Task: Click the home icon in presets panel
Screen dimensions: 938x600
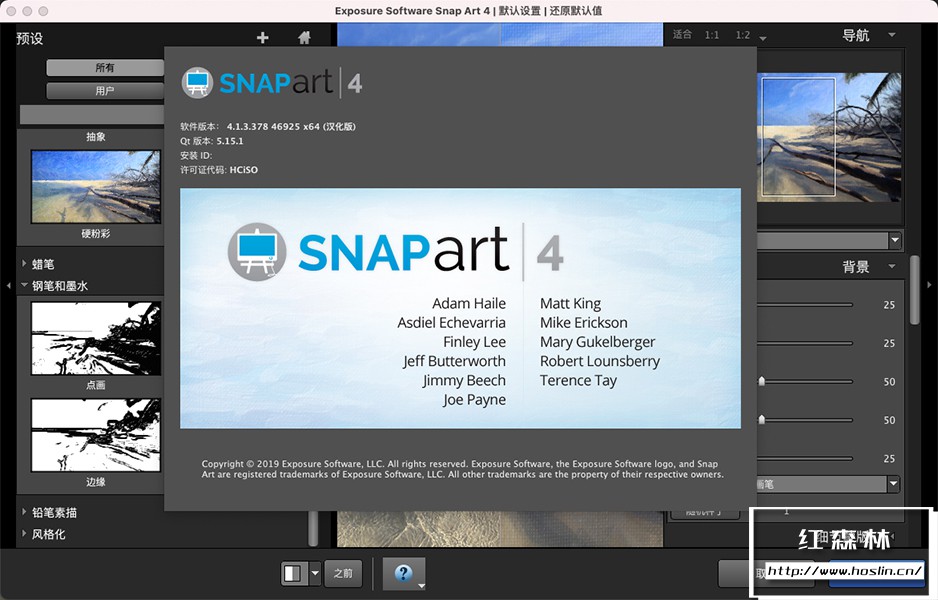Action: point(304,38)
